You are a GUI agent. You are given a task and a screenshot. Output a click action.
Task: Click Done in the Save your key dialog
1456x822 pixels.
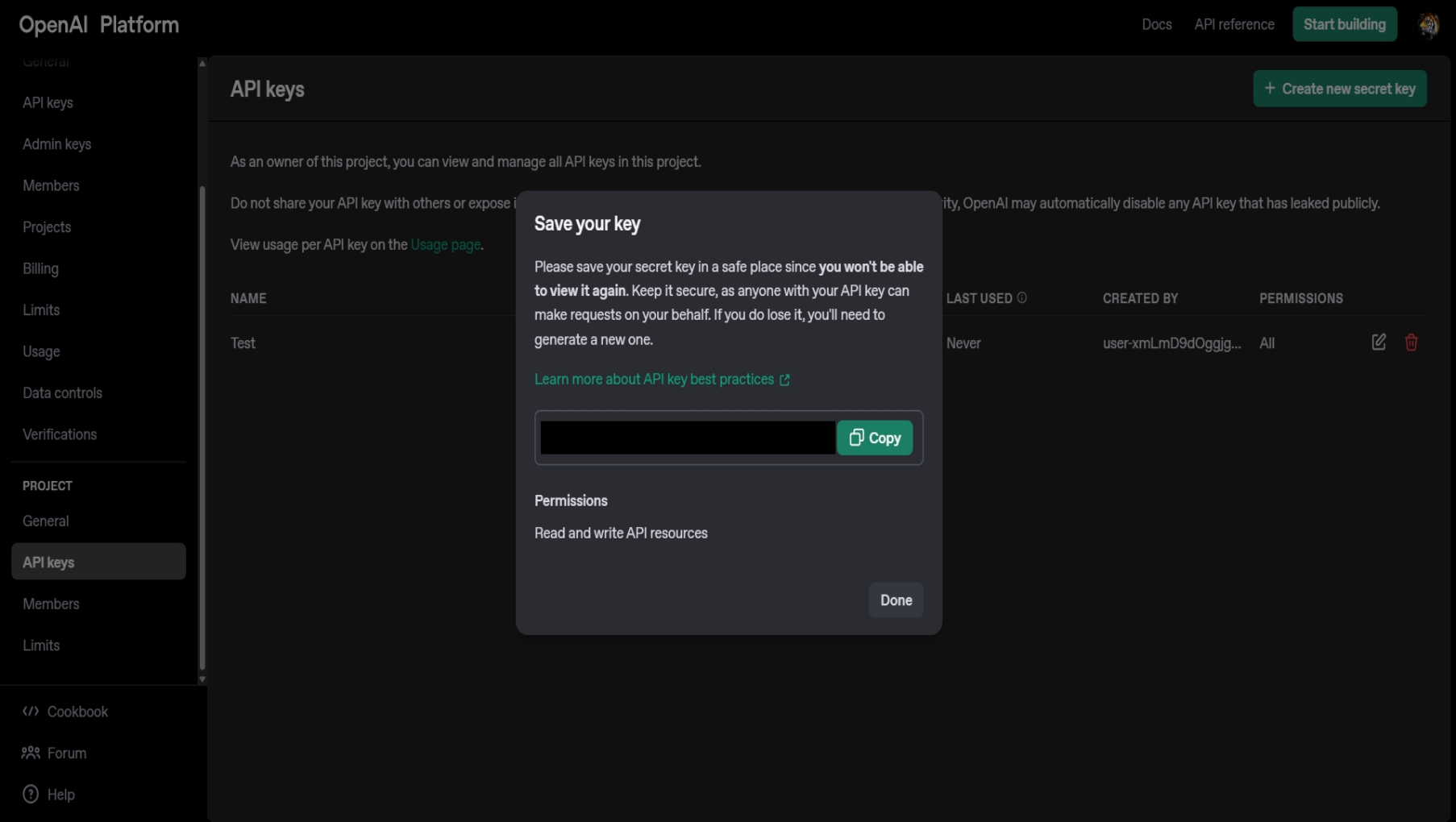[x=896, y=600]
